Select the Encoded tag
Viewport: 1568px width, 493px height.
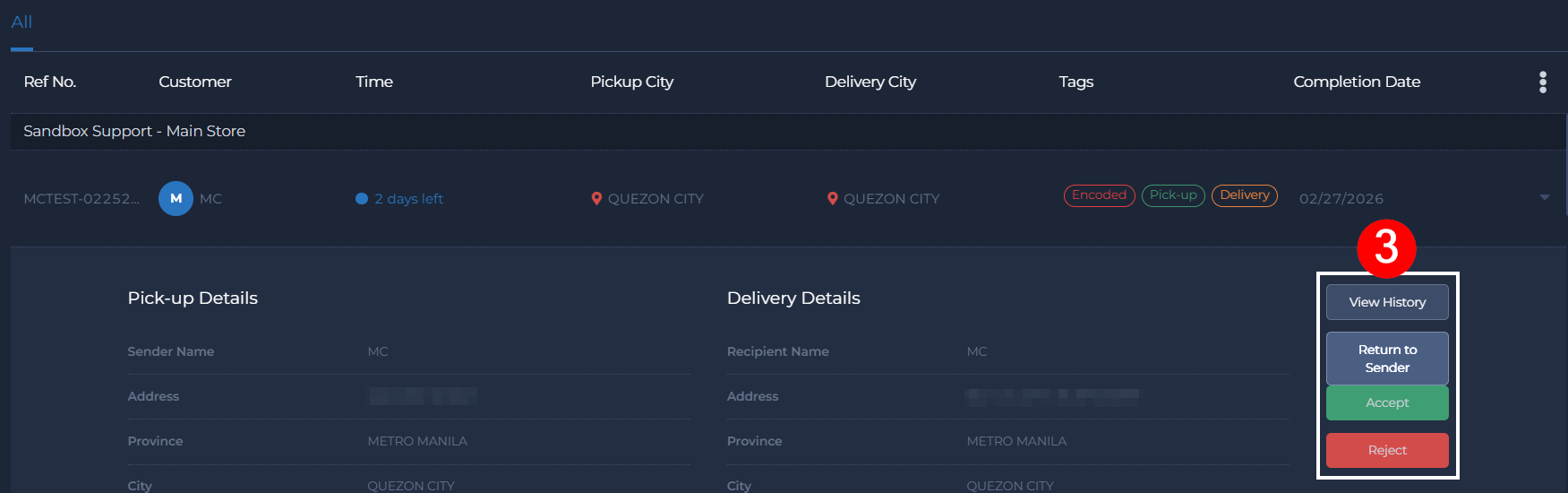(x=1099, y=195)
